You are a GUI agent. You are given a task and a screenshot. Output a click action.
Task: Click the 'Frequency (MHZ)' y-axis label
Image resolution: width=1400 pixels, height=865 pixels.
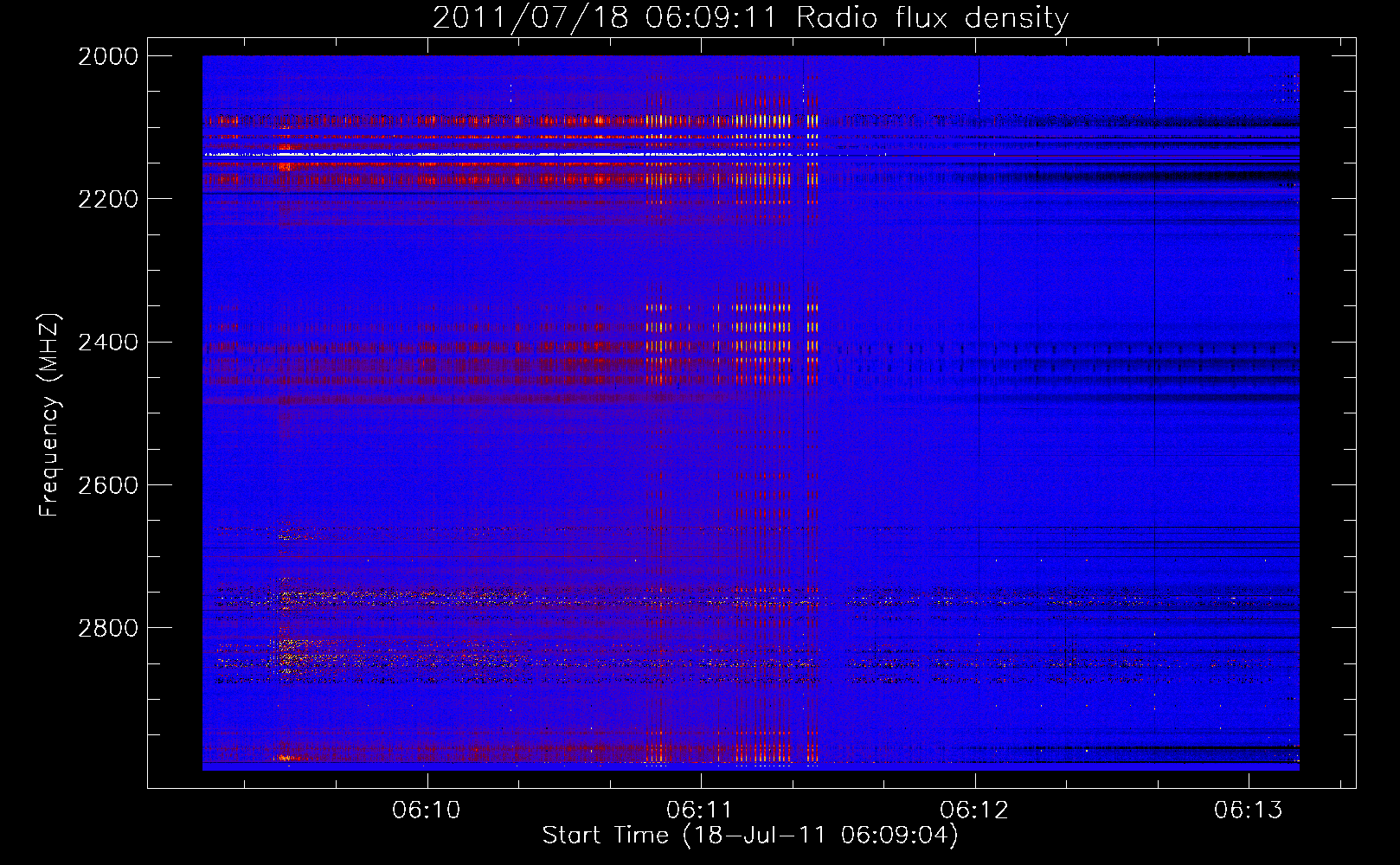(x=49, y=415)
